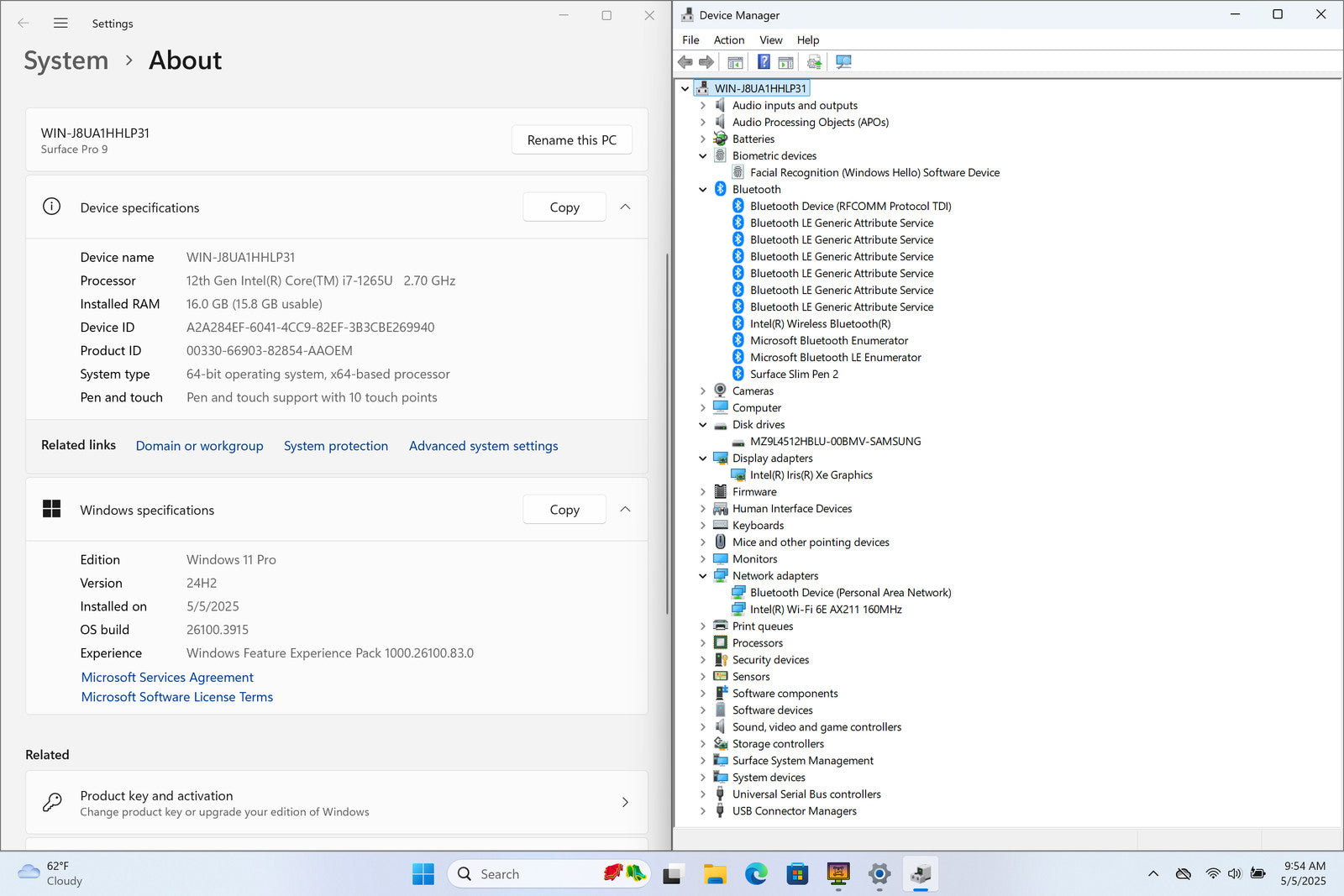1344x896 pixels.
Task: Open File Explorer from the taskbar
Action: [715, 874]
